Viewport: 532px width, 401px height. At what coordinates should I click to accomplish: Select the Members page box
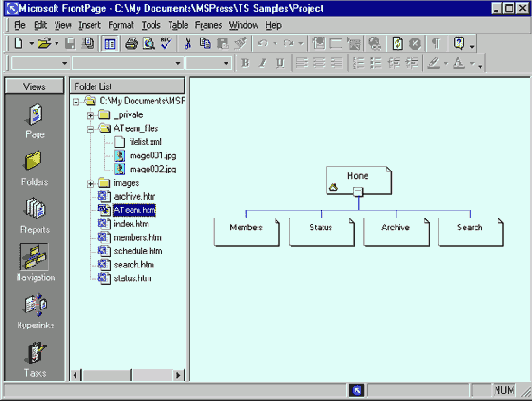pyautogui.click(x=247, y=232)
